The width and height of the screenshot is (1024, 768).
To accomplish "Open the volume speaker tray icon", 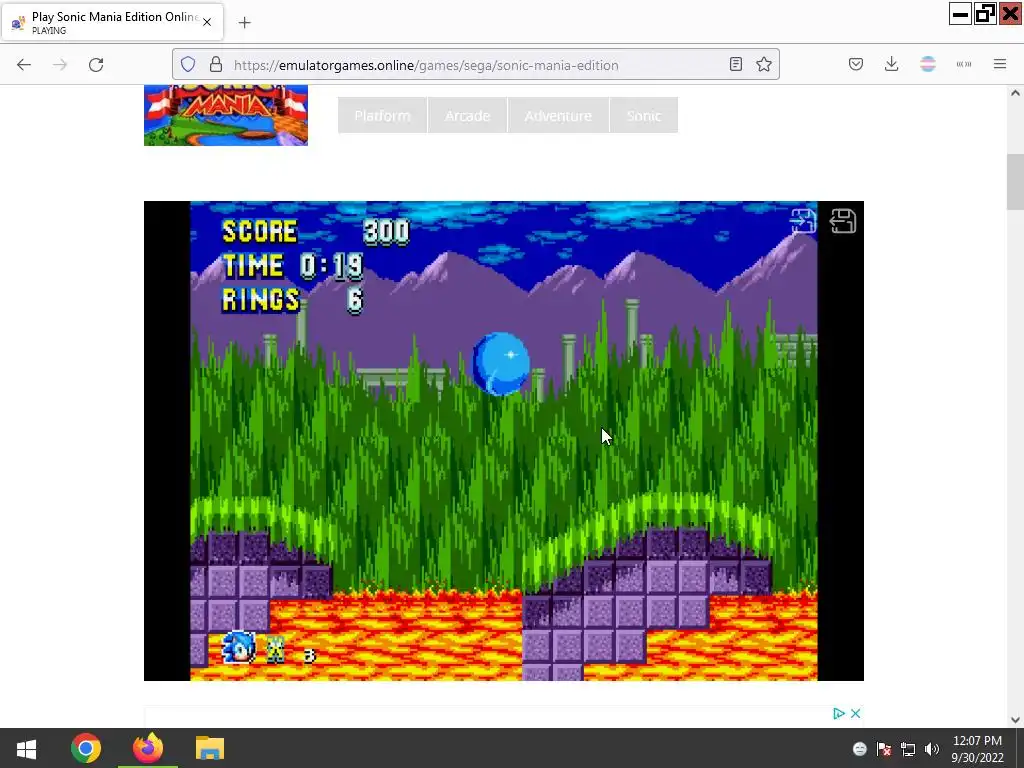I will 932,749.
